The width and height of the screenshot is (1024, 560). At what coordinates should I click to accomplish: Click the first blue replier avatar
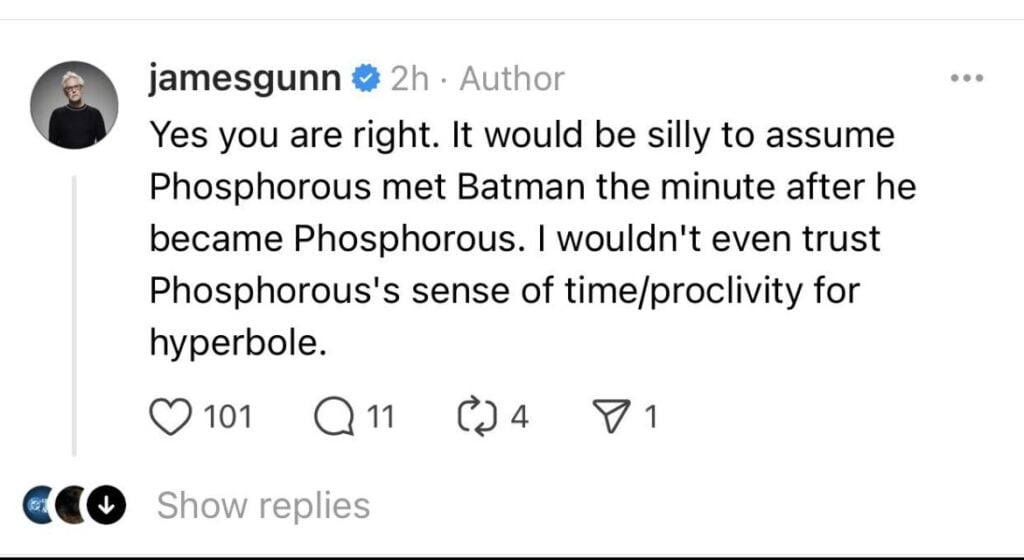38,505
